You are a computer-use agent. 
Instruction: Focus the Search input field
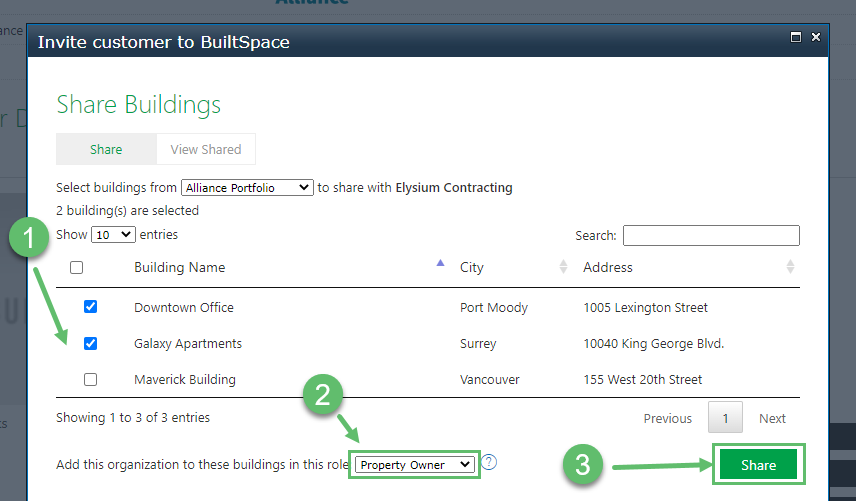[x=711, y=235]
